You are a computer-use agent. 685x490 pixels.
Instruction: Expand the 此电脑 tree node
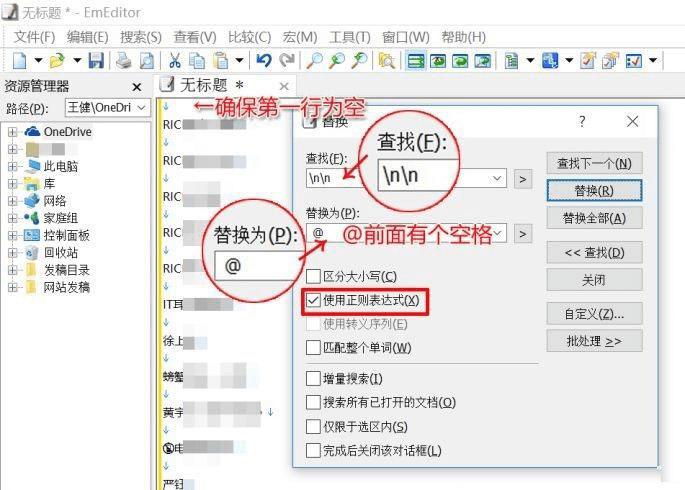tap(12, 166)
